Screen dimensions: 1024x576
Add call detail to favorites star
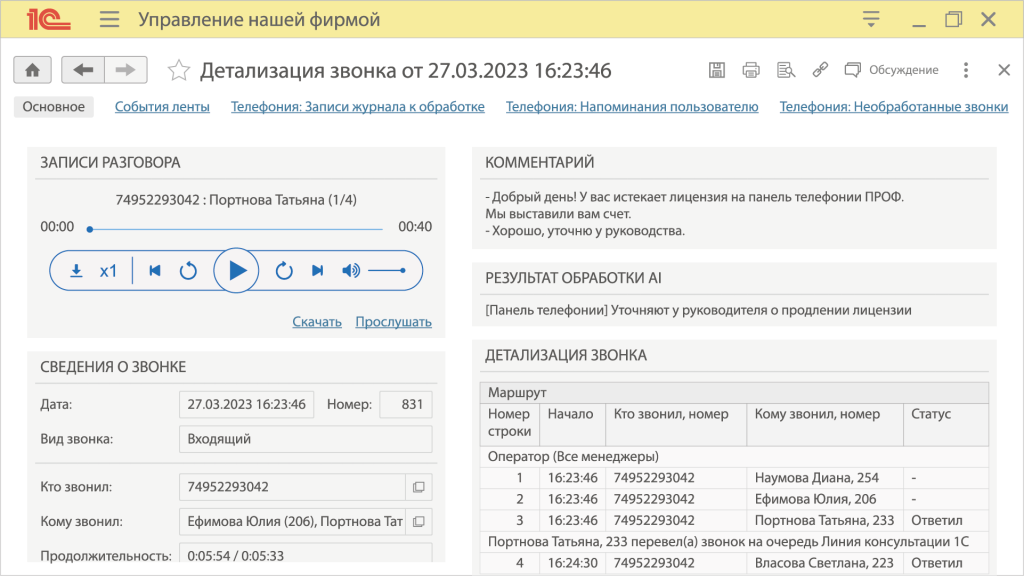(179, 70)
